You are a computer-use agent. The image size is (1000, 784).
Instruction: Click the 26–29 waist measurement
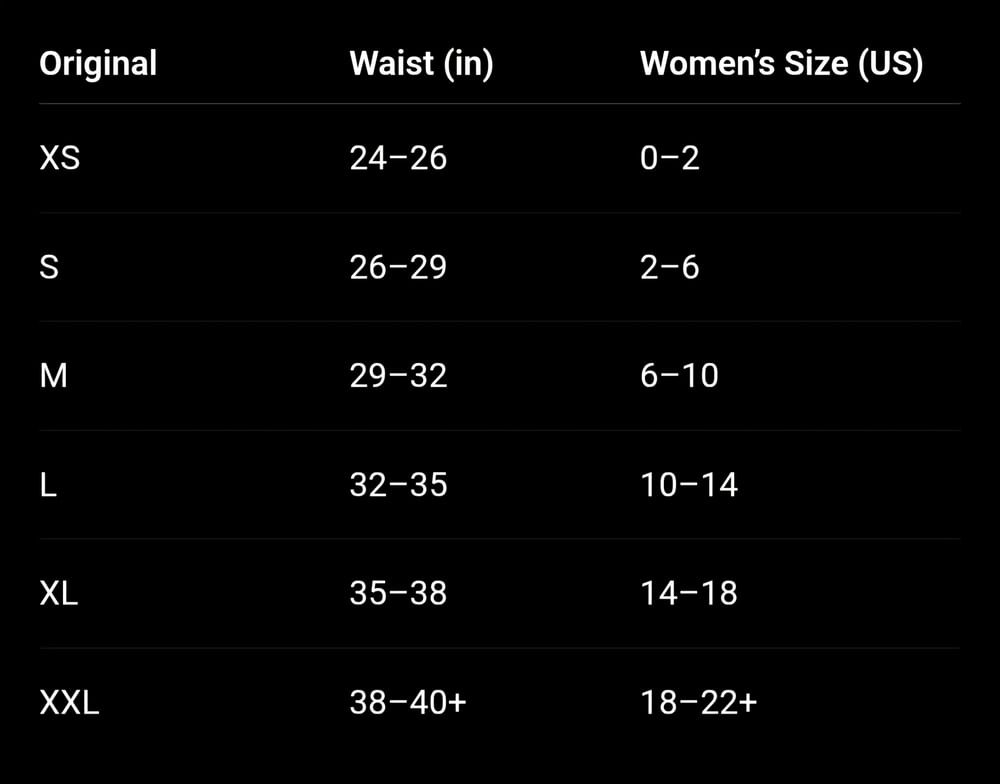398,267
